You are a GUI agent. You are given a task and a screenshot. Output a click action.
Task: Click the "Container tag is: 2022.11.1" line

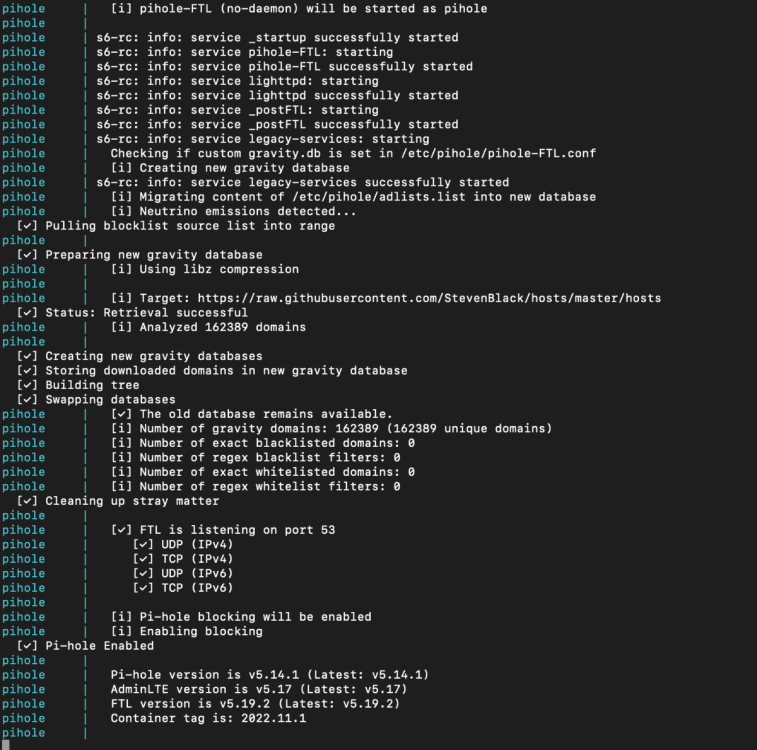[208, 718]
